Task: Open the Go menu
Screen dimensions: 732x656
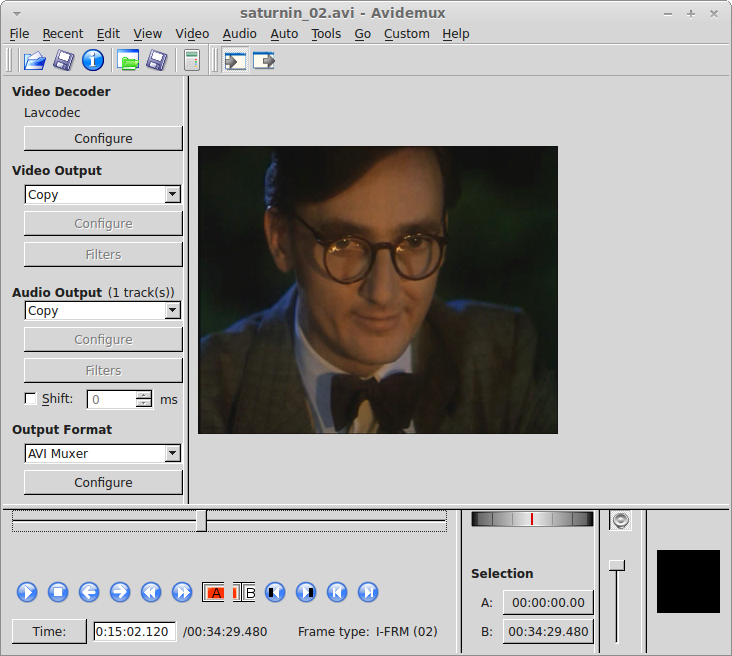Action: (362, 34)
